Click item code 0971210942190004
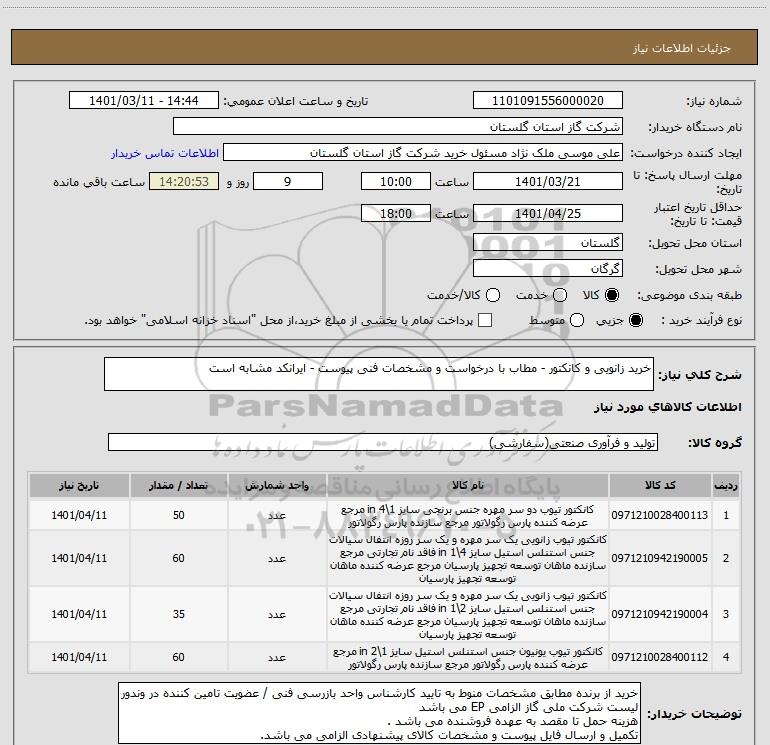The height and width of the screenshot is (745, 770). [x=660, y=614]
